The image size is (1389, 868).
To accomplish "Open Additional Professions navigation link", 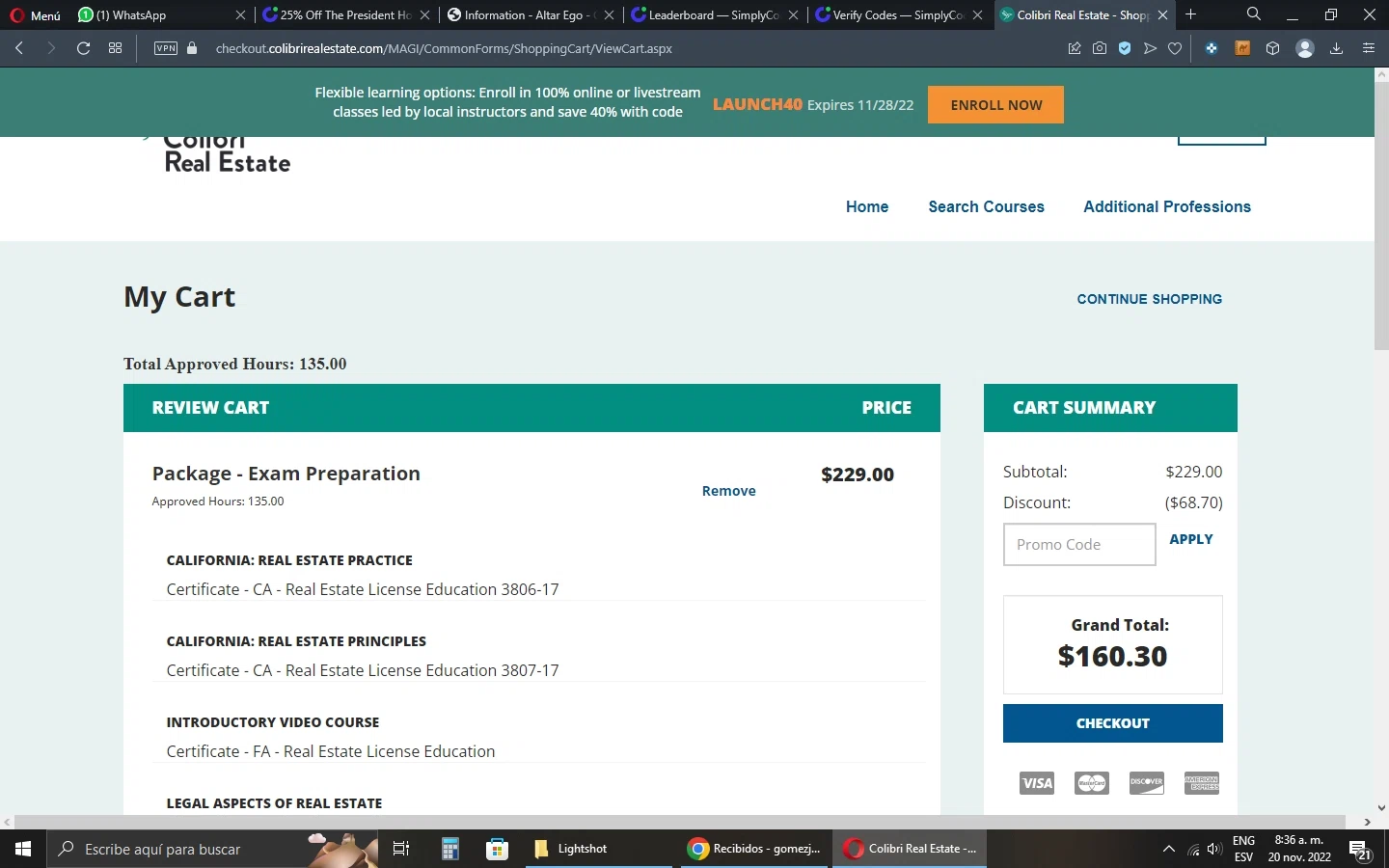I will (1167, 206).
